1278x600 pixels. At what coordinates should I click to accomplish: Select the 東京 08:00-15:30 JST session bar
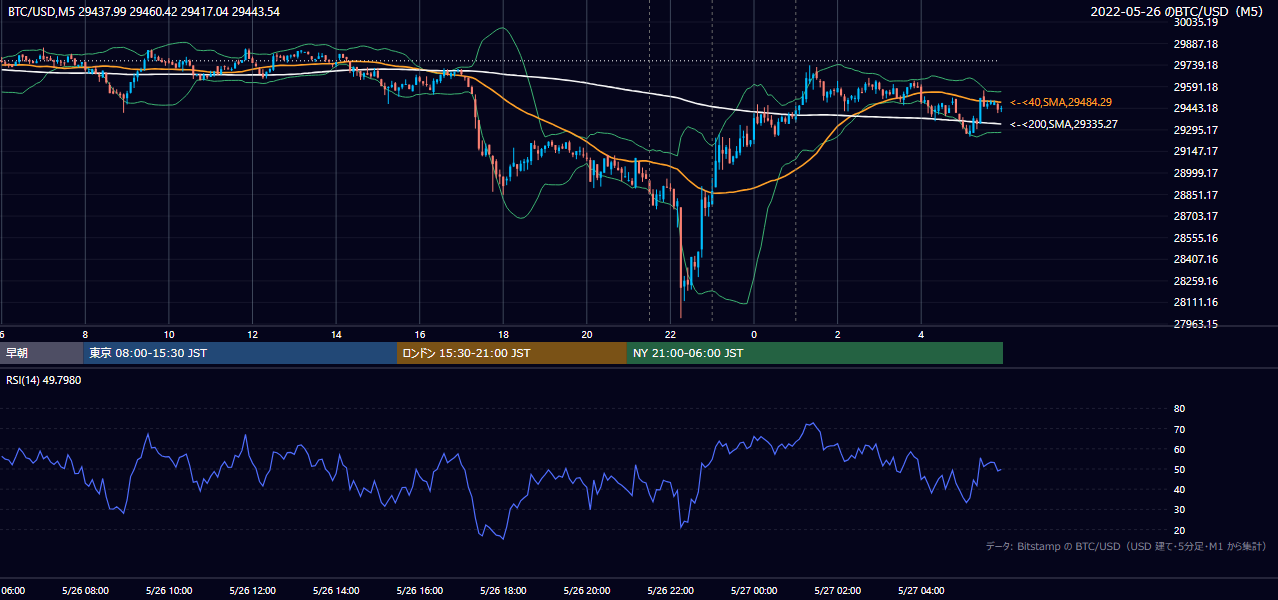[x=240, y=353]
